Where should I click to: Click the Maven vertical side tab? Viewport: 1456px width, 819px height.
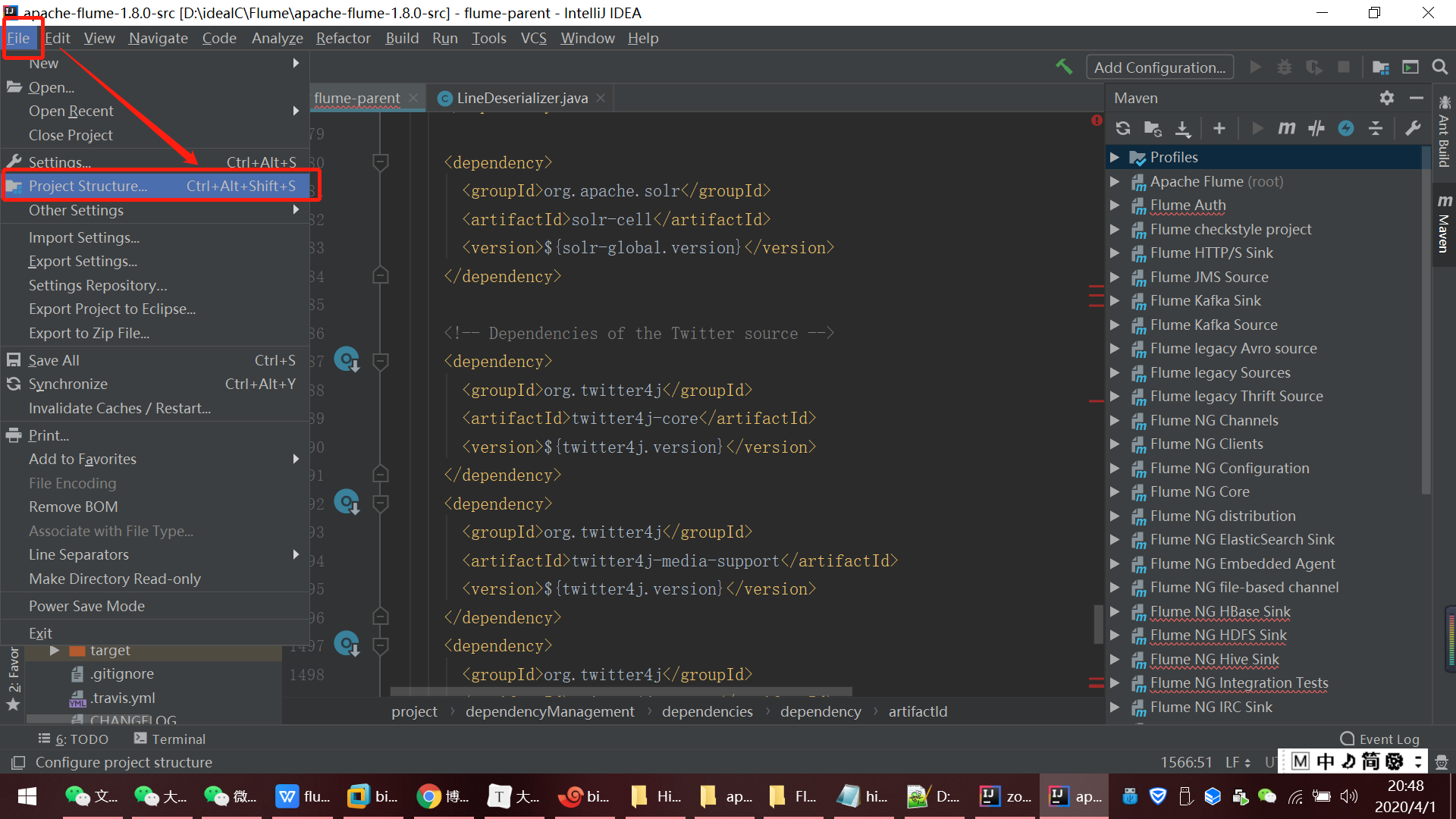pyautogui.click(x=1444, y=224)
